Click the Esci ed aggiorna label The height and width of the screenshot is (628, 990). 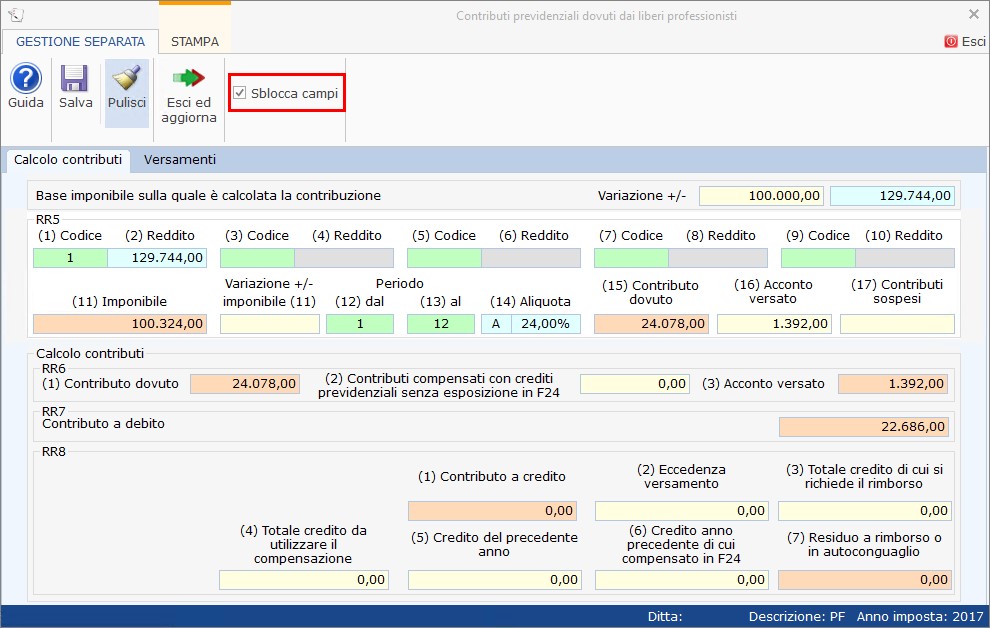point(189,110)
